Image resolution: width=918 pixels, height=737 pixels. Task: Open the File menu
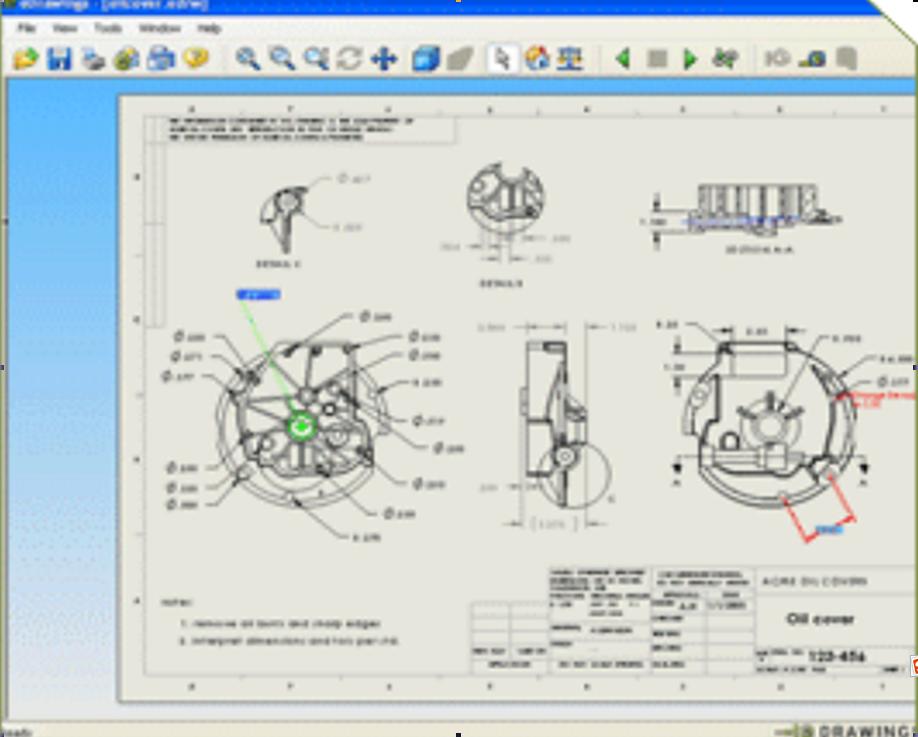click(x=26, y=28)
